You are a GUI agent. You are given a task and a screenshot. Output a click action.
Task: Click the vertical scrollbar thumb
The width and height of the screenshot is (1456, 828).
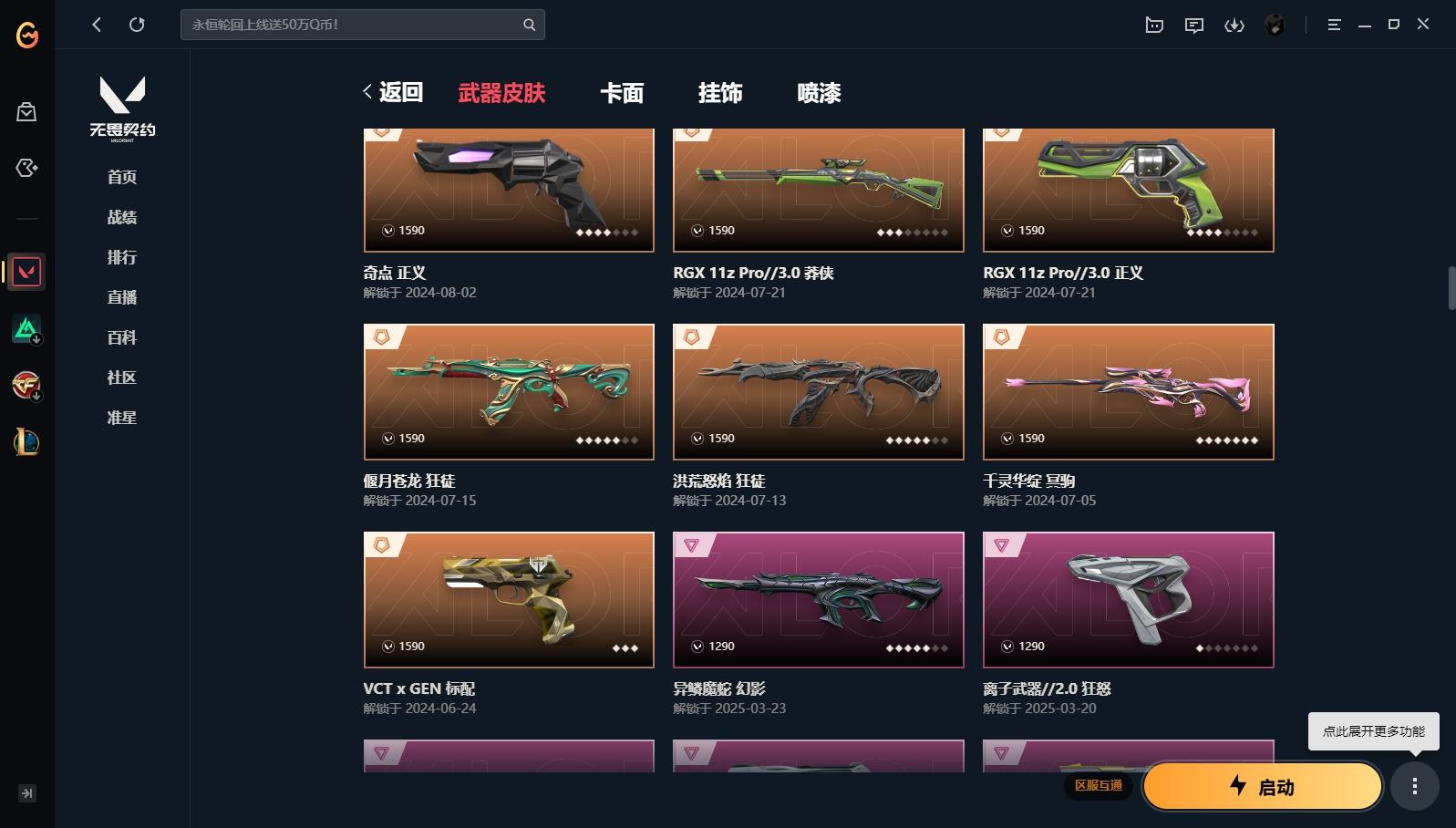point(1451,288)
